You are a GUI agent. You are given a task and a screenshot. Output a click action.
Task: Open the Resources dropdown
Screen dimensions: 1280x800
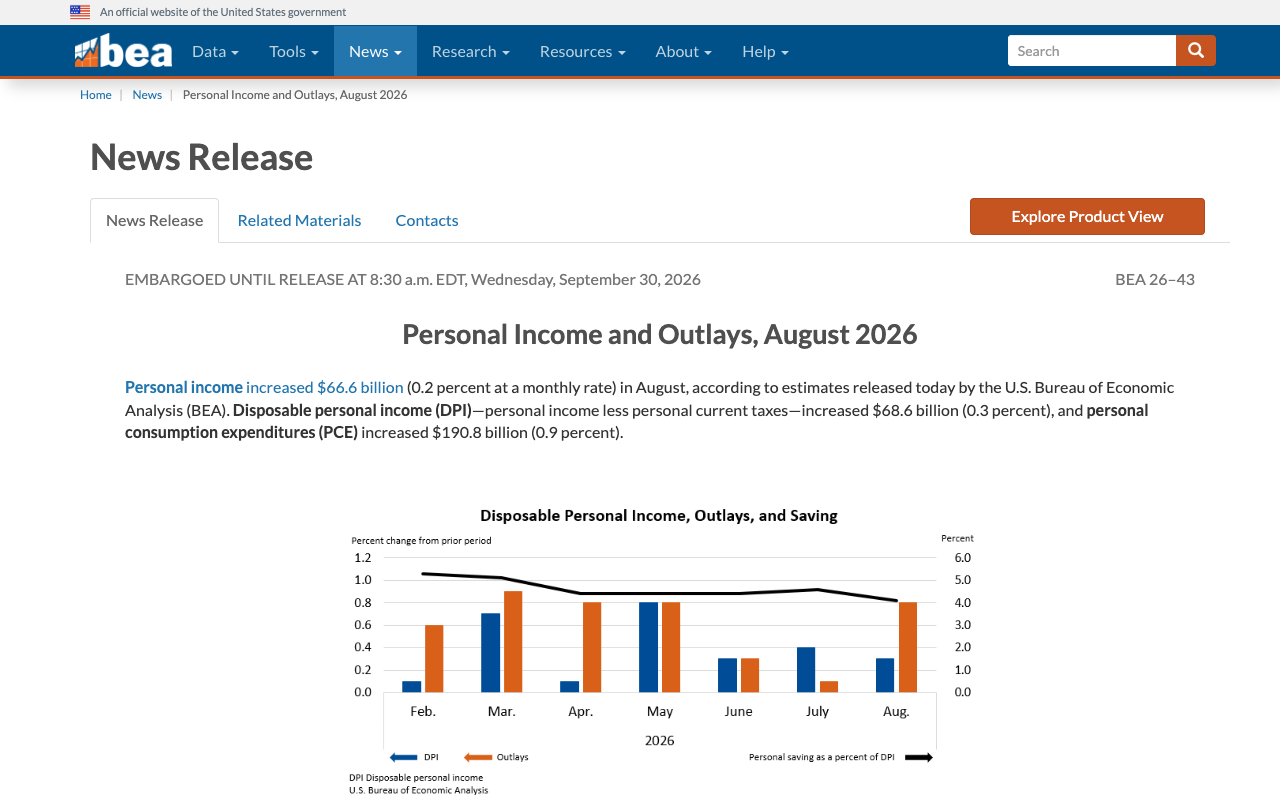click(x=583, y=51)
